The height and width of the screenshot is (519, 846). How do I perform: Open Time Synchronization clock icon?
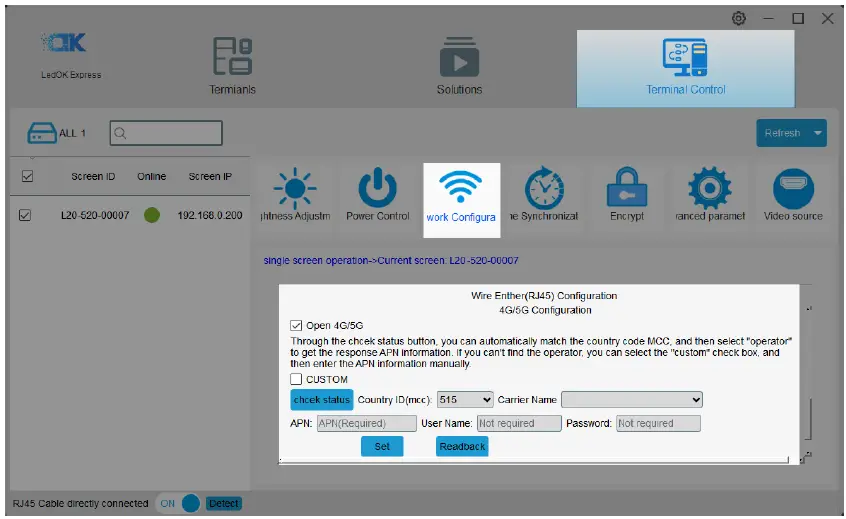[544, 188]
